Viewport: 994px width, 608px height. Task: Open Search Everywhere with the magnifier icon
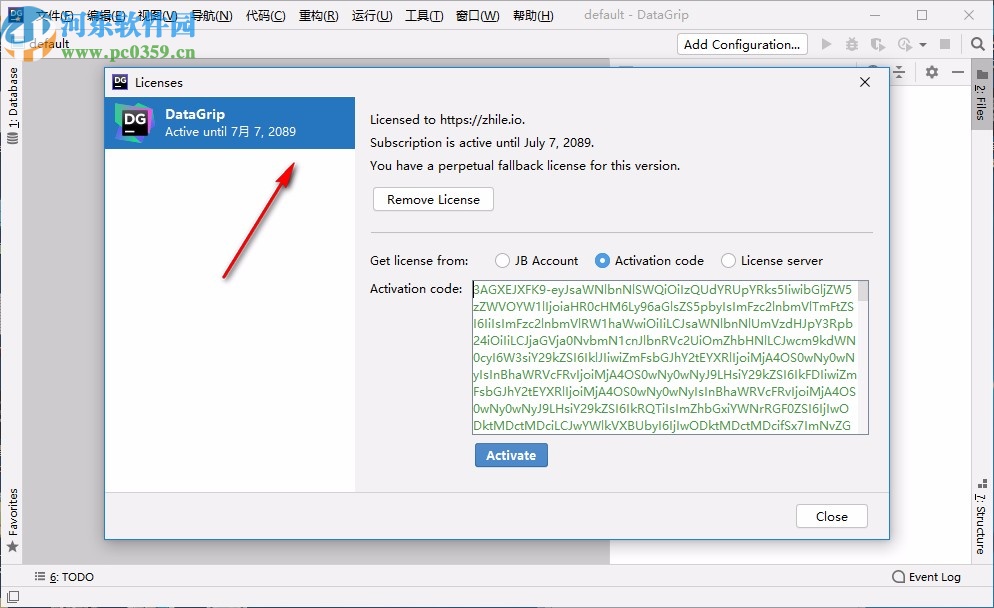pos(977,44)
